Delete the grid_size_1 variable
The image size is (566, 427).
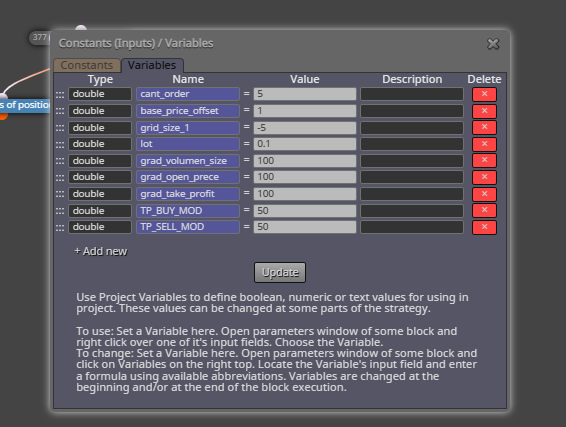pos(484,127)
